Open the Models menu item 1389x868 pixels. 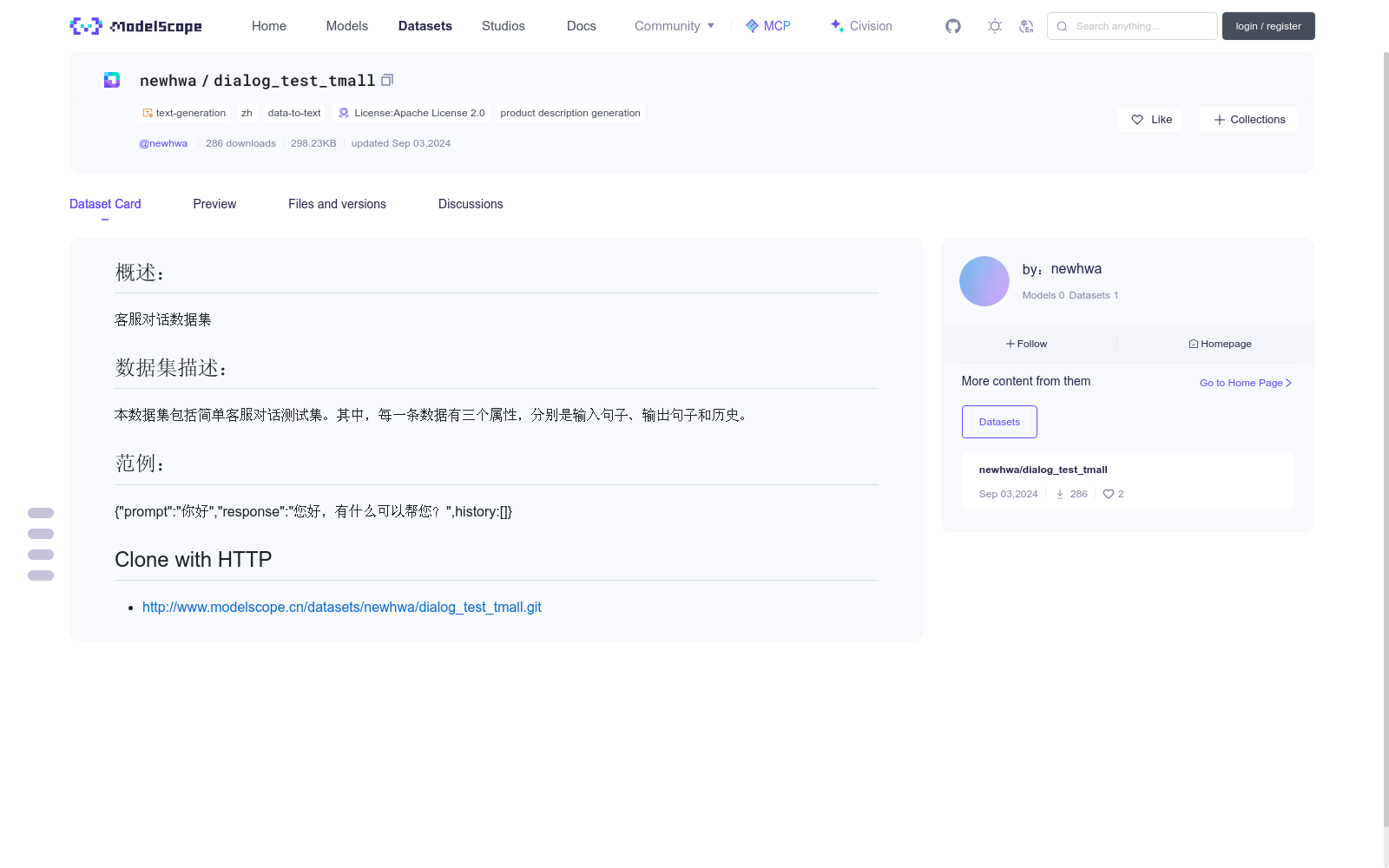pyautogui.click(x=347, y=26)
